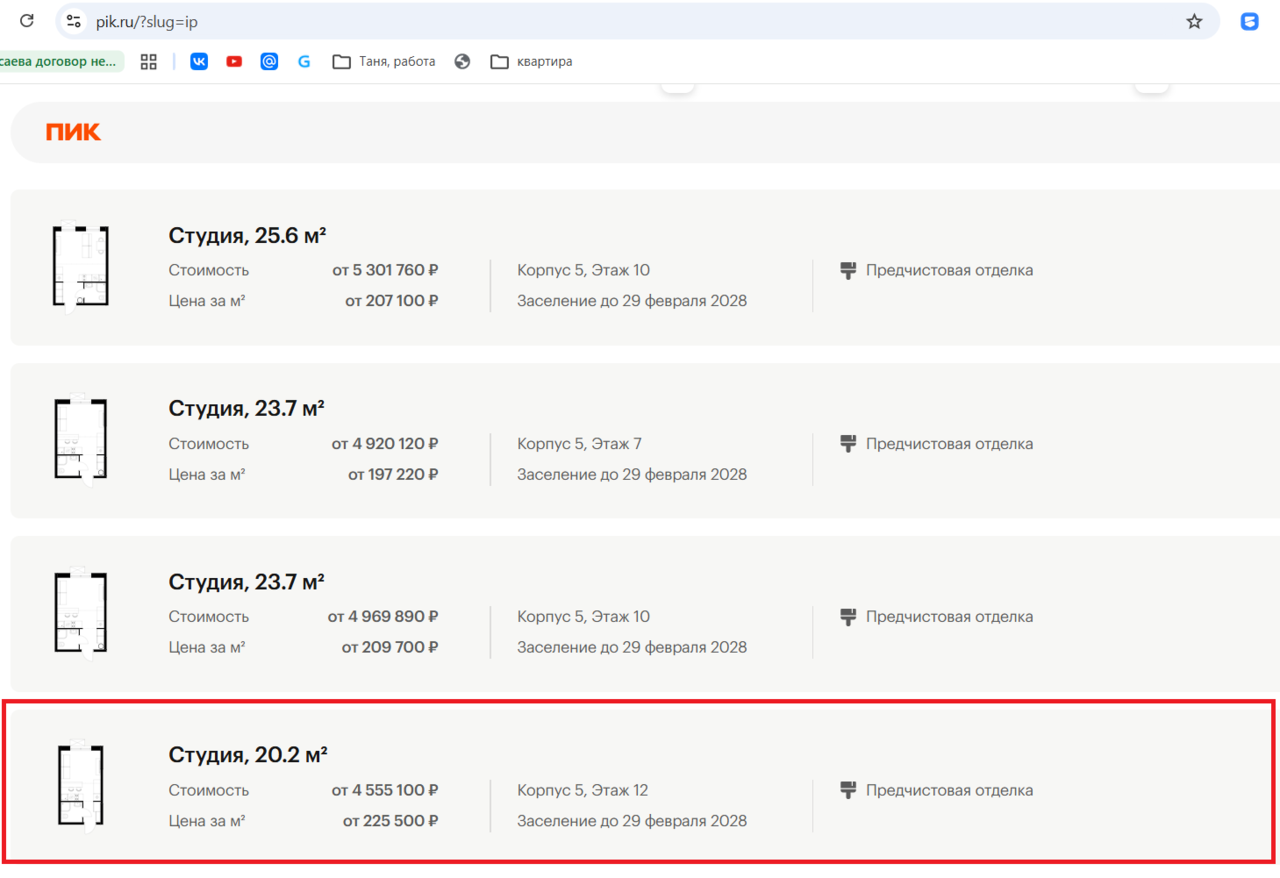Viewport: 1280px width, 878px height.
Task: Open floor plan of the 20.2 м² studio
Action: point(80,786)
